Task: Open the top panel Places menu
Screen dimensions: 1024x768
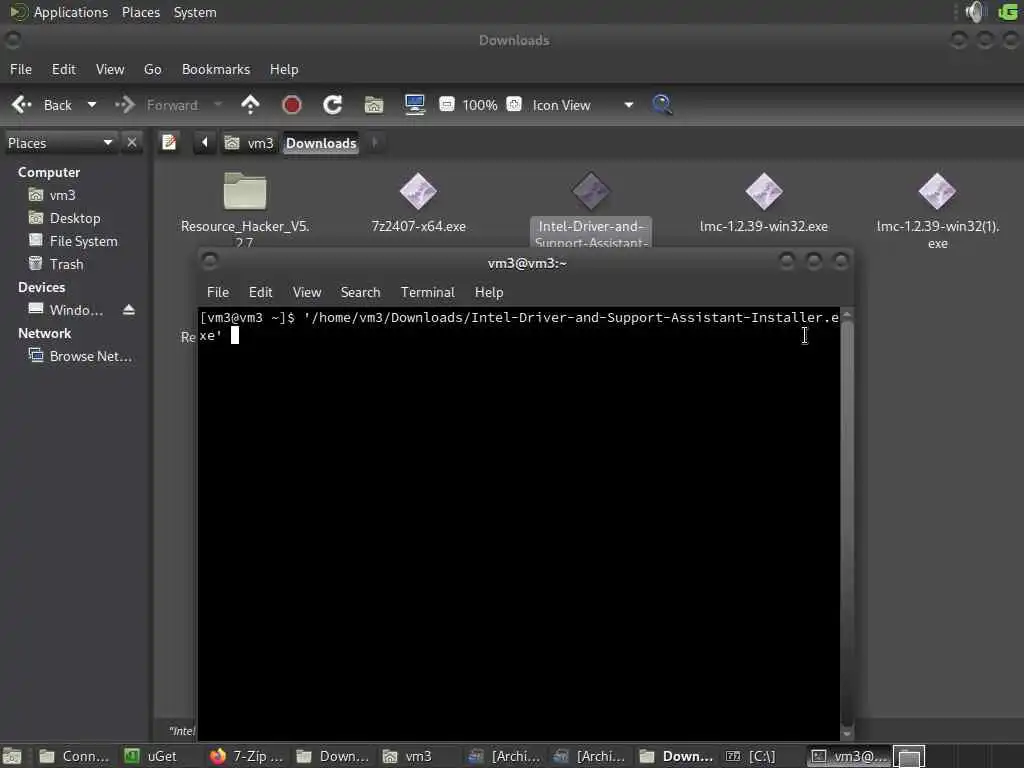Action: [x=140, y=12]
